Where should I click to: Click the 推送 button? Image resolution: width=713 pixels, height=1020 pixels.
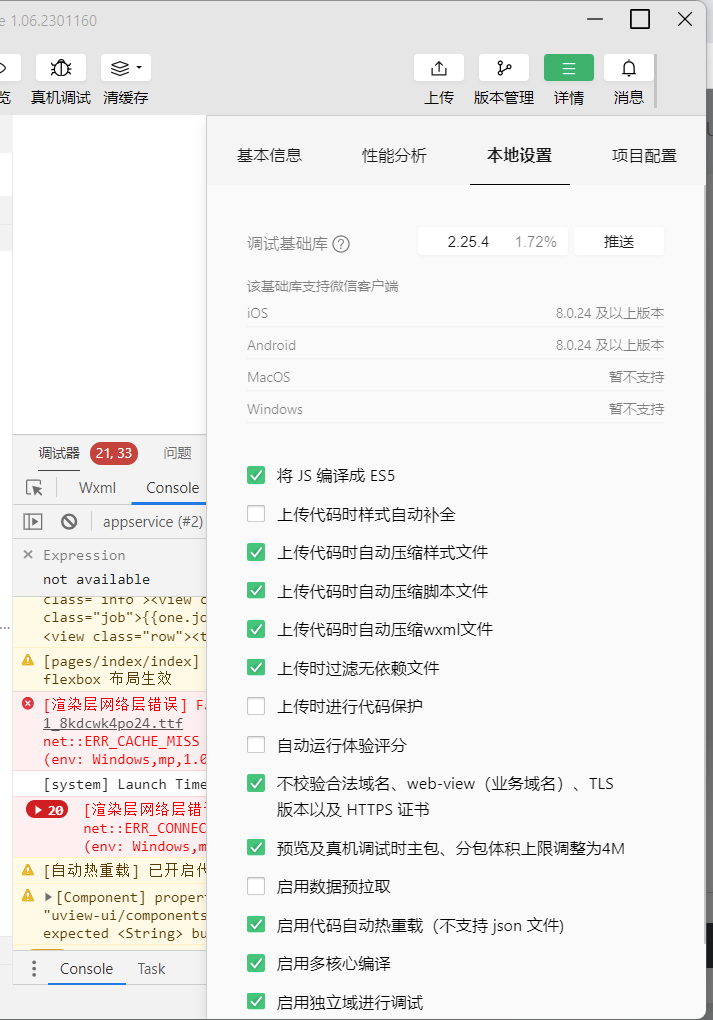pos(619,241)
